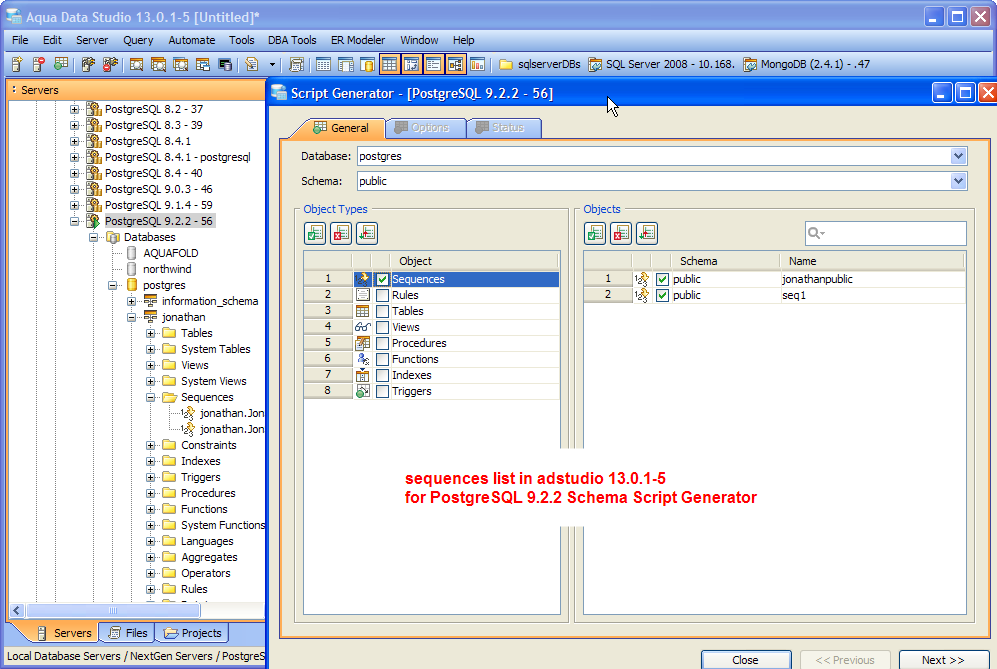Check the Functions checkbox
997x669 pixels.
[382, 359]
